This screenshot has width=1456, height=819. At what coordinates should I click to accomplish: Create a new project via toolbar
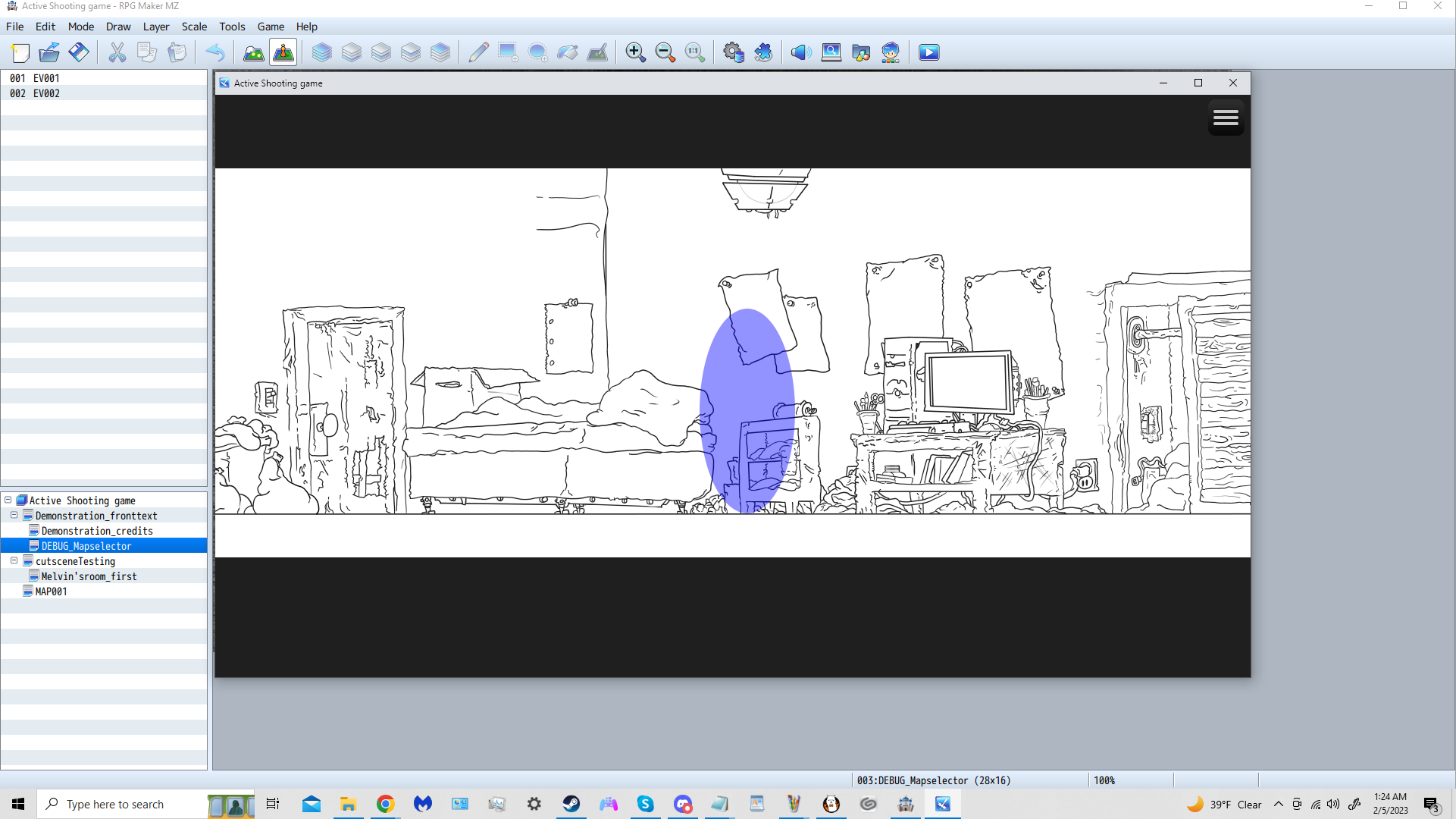(x=20, y=52)
